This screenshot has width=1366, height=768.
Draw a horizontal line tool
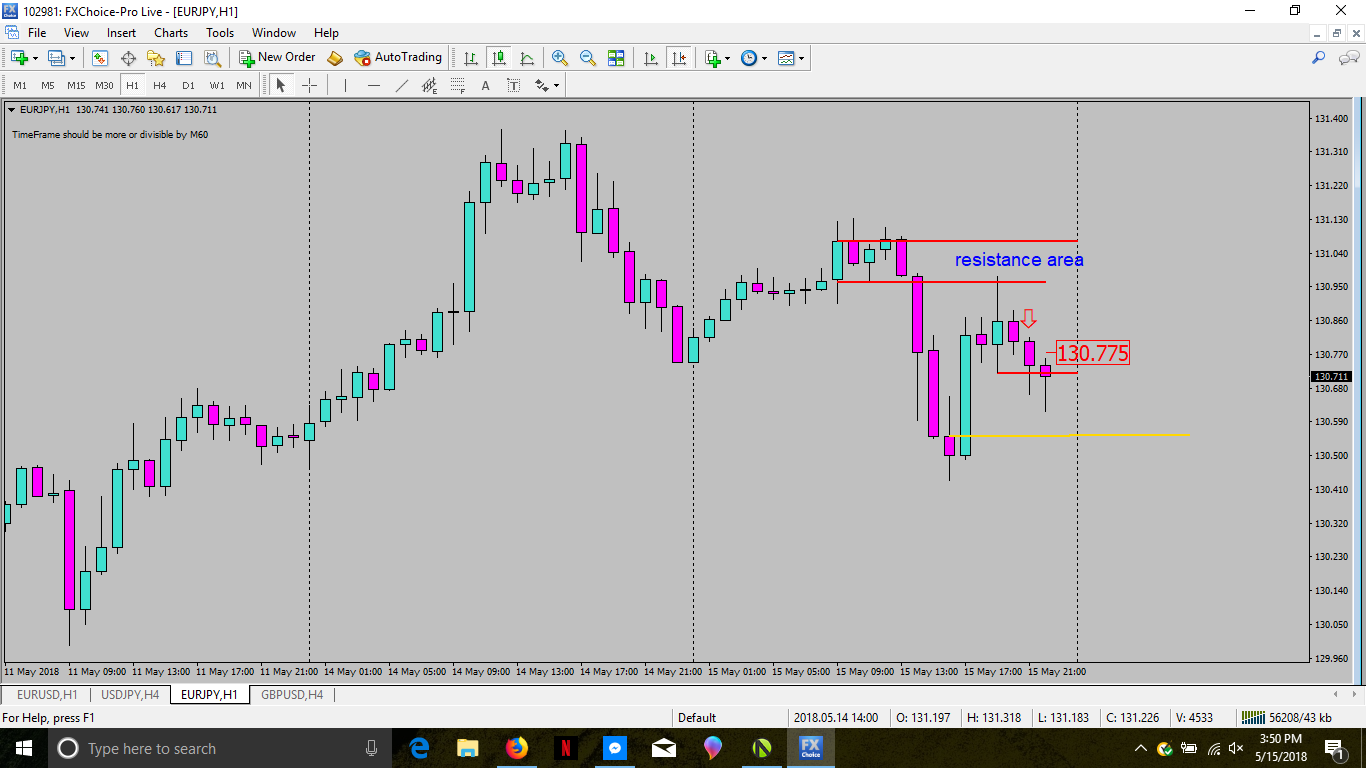[374, 86]
